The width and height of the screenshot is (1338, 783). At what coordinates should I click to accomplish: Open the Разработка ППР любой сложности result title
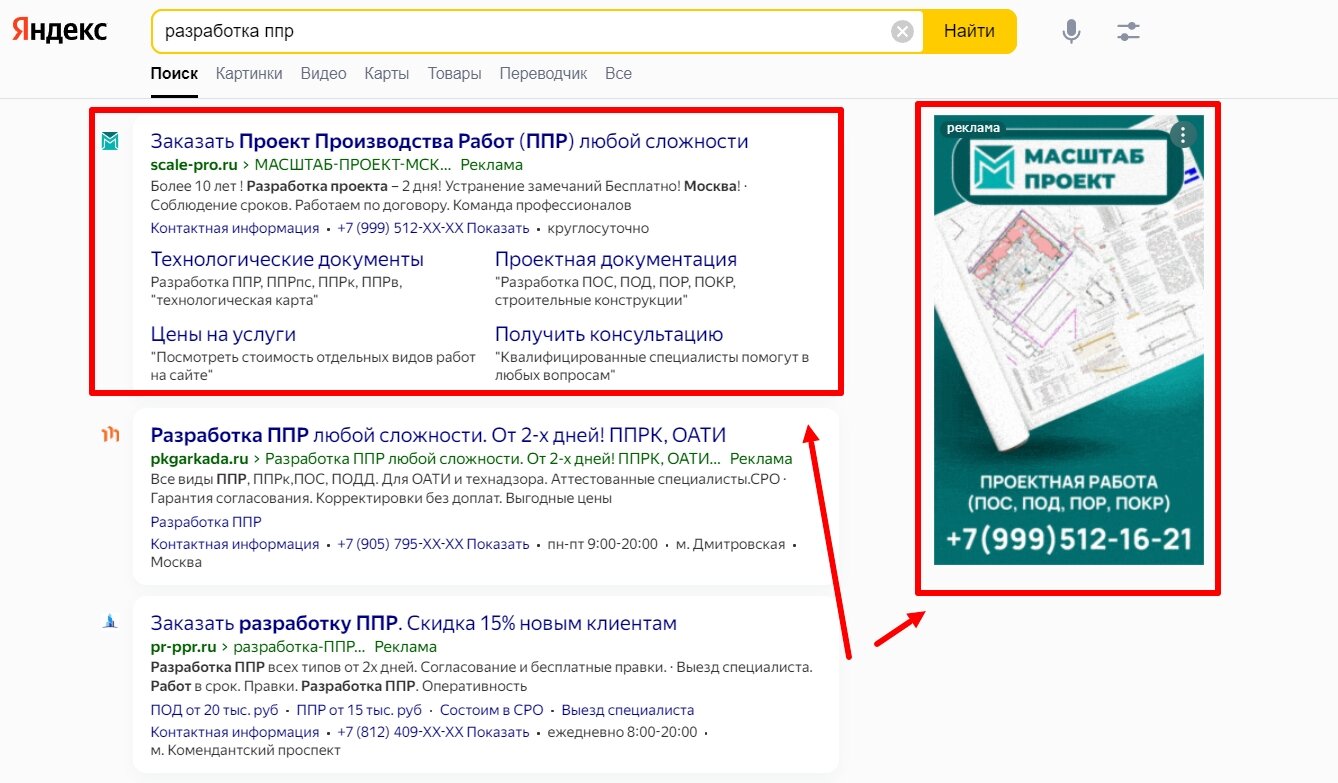click(x=438, y=435)
